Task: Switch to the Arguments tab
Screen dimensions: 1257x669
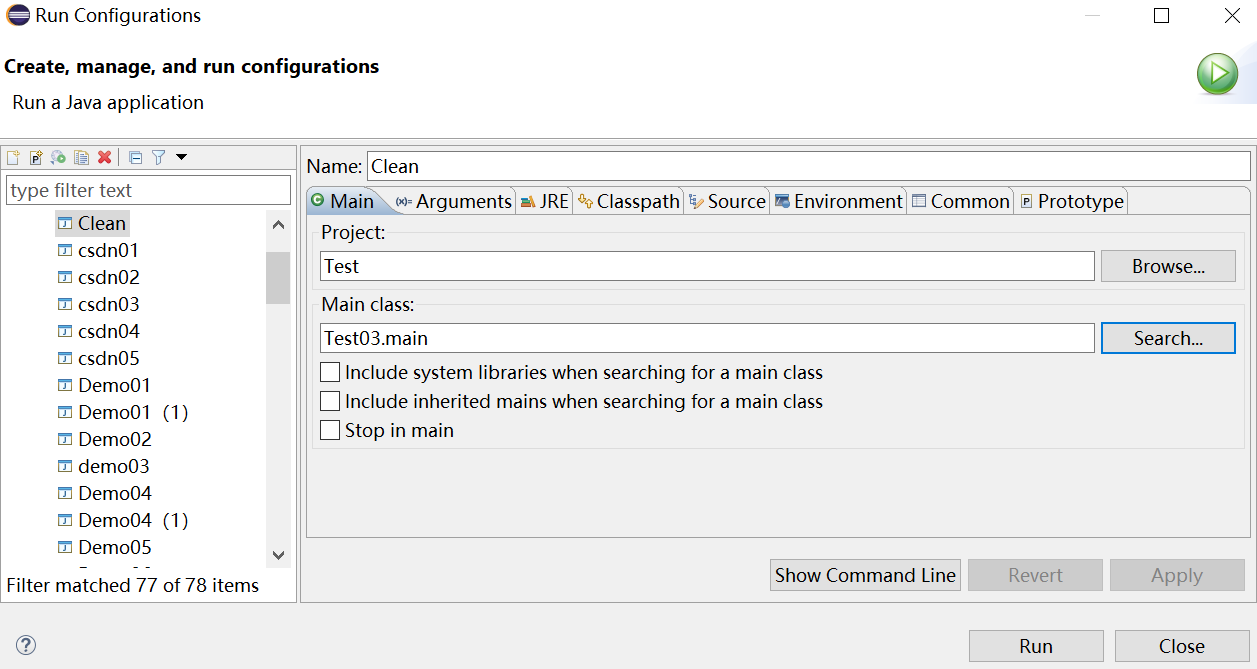Action: pos(454,201)
